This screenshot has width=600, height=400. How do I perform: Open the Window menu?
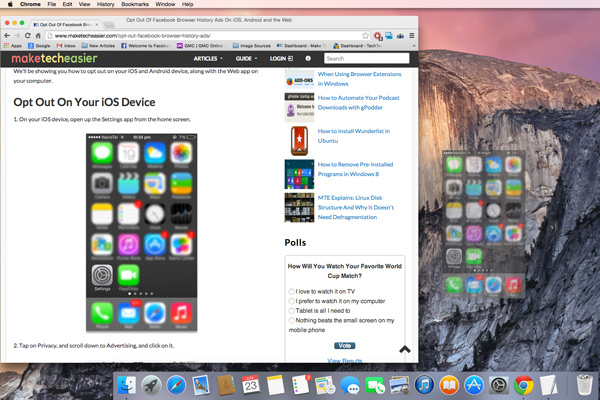[165, 4]
